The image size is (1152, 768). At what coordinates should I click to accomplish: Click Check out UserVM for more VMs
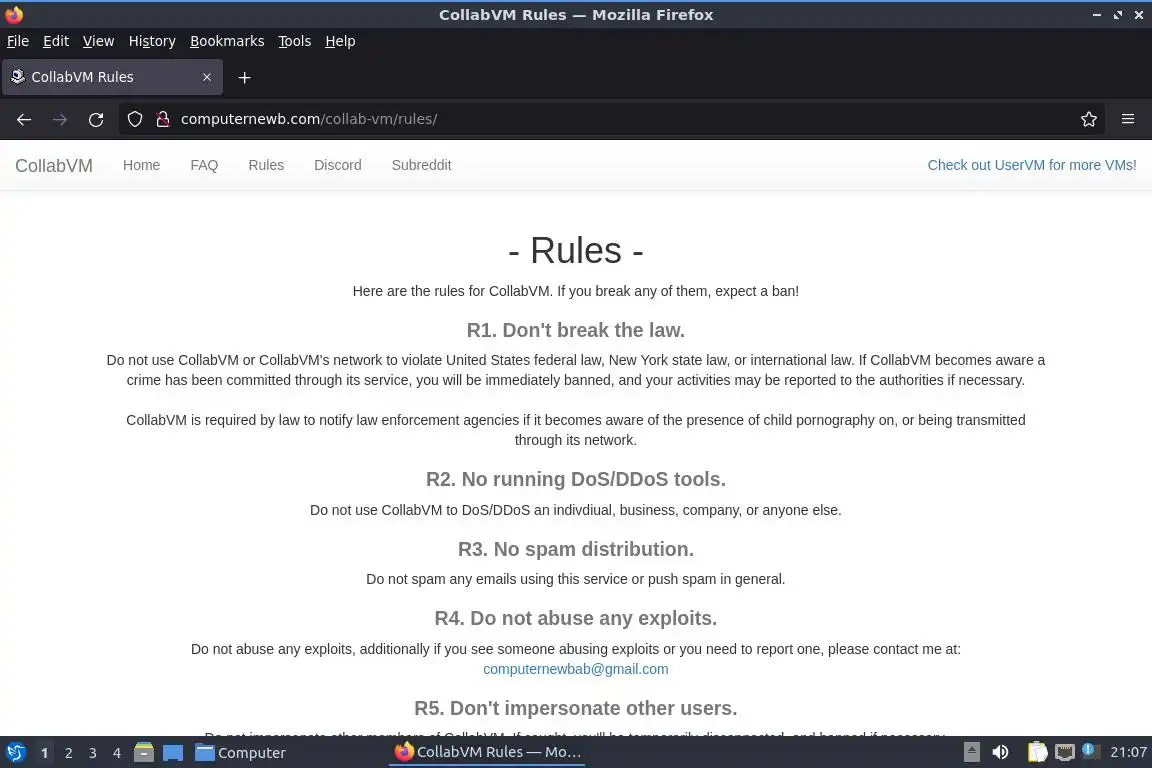click(1032, 165)
